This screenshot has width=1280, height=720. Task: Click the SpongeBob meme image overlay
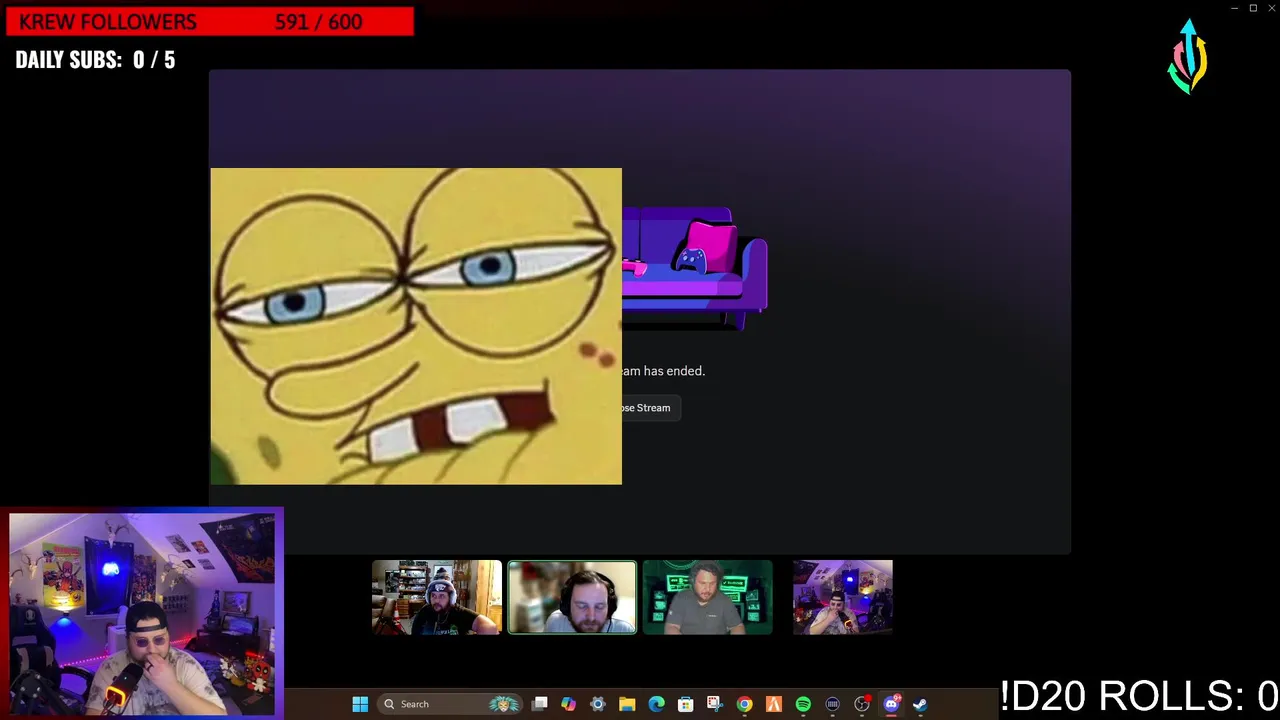click(x=416, y=326)
